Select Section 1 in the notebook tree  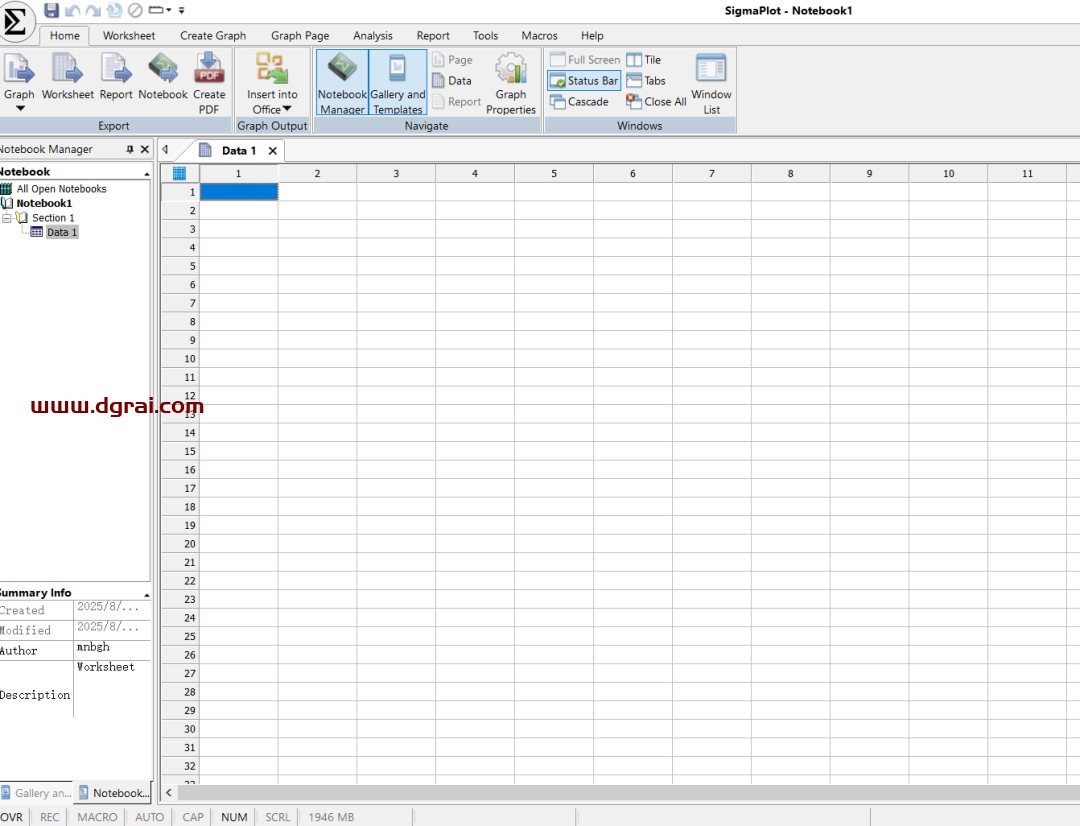(x=53, y=218)
